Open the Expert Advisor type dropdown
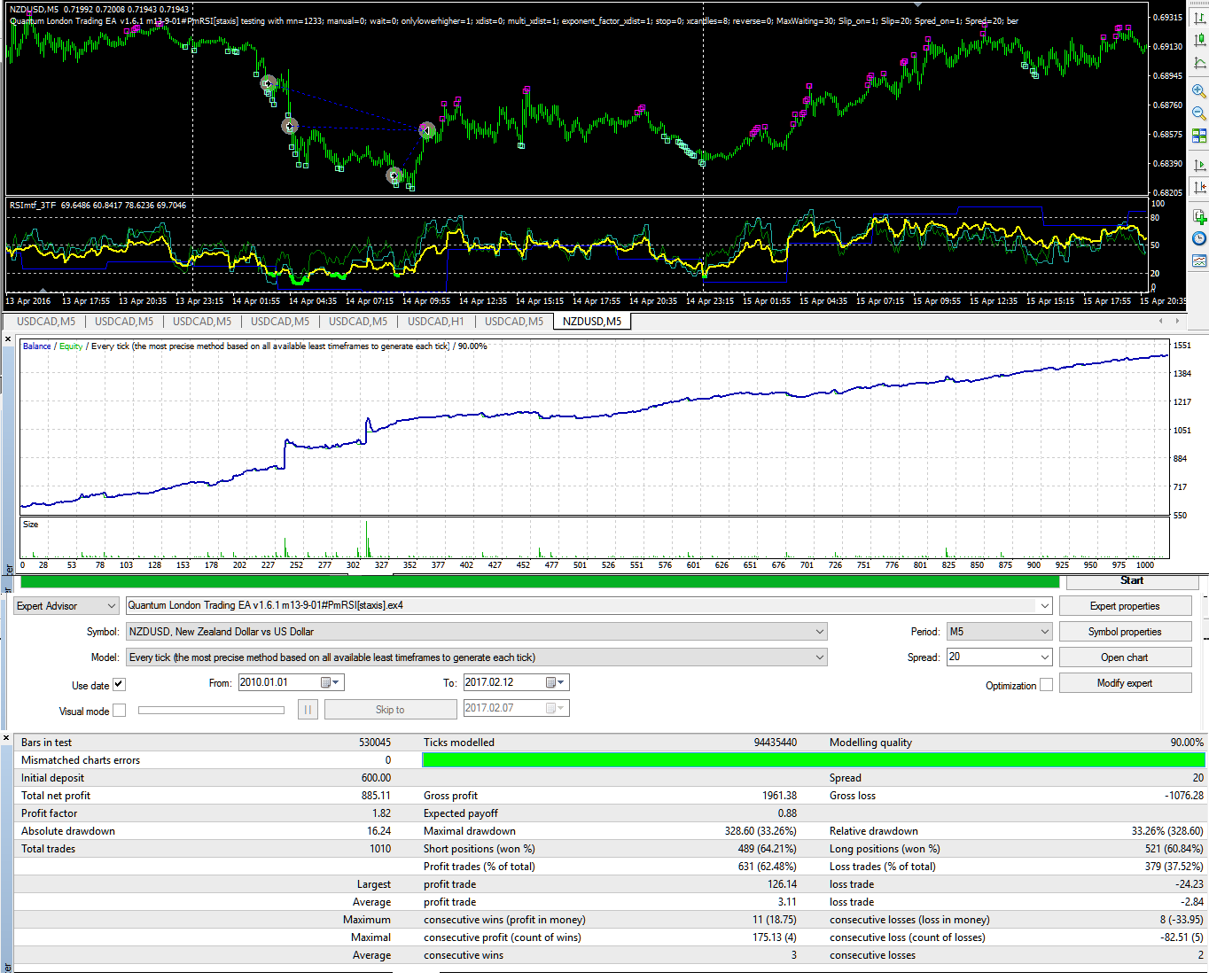This screenshot has height=980, width=1209. pos(66,606)
